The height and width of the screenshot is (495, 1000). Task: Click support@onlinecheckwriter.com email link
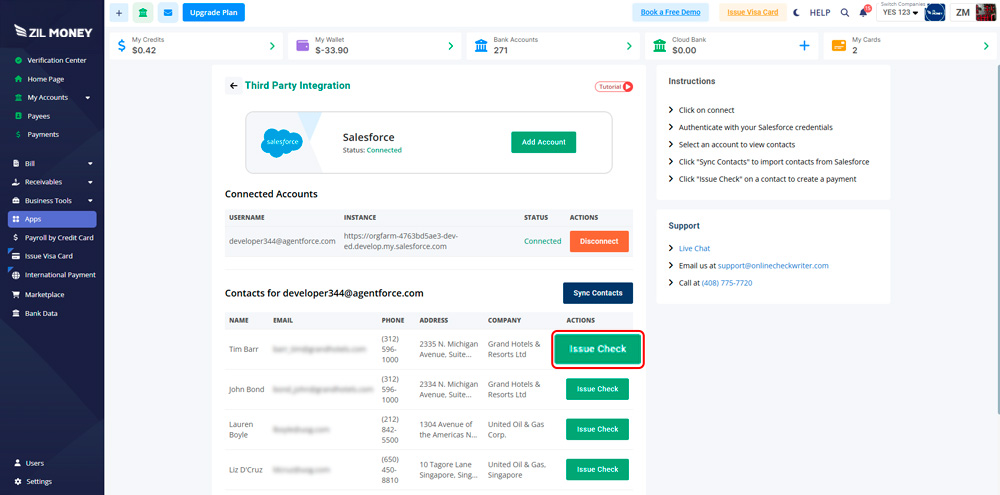click(773, 265)
